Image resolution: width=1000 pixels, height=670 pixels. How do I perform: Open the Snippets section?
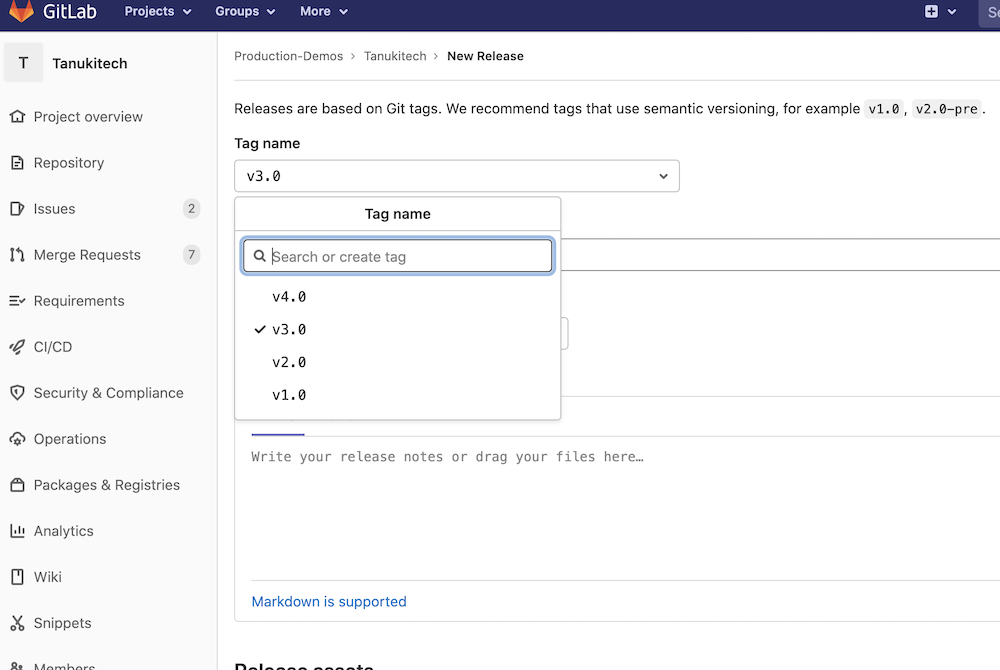[63, 623]
